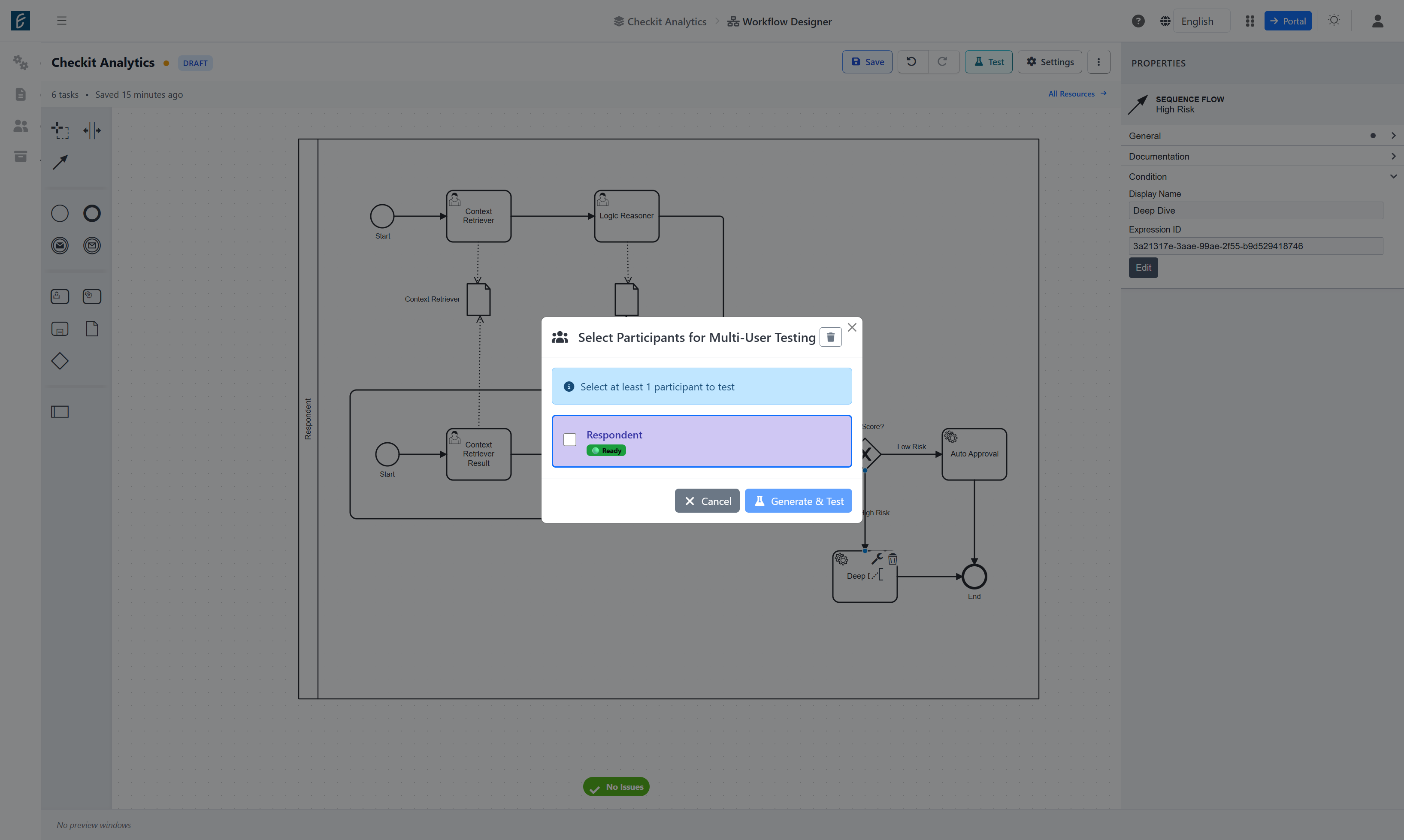Viewport: 1404px width, 840px height.
Task: Pick the data object shape in palette
Action: pyautogui.click(x=92, y=329)
